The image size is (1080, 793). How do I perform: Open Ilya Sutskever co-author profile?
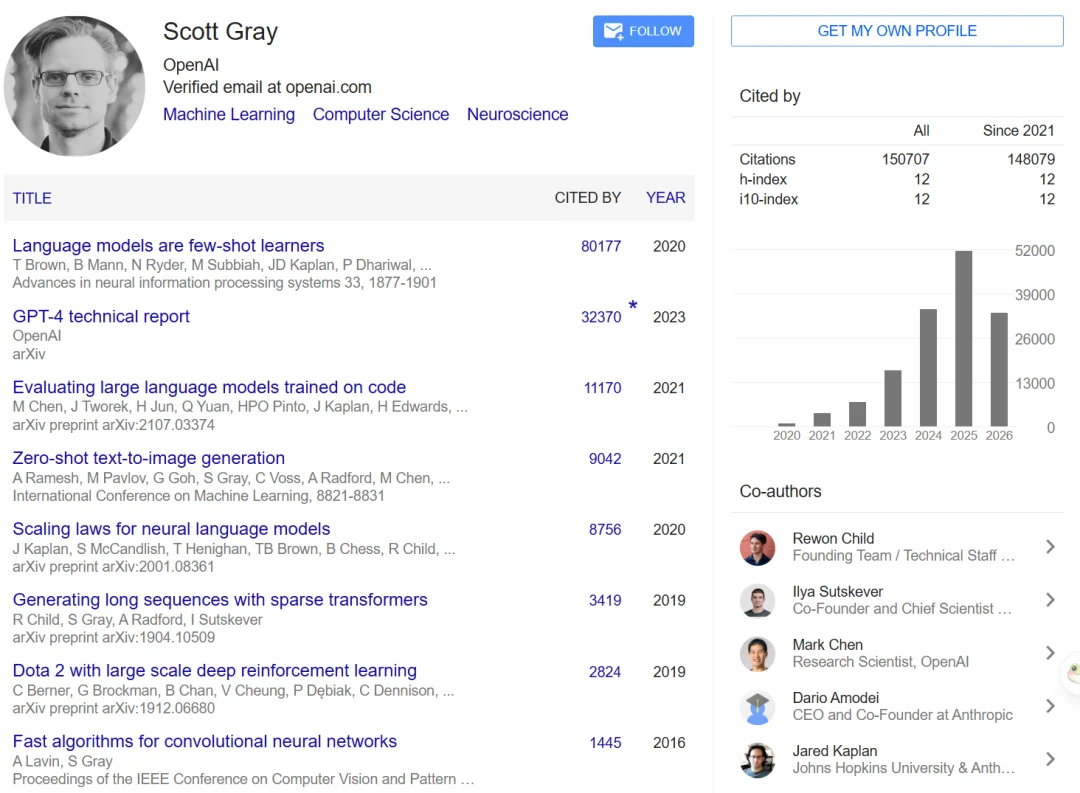(837, 592)
